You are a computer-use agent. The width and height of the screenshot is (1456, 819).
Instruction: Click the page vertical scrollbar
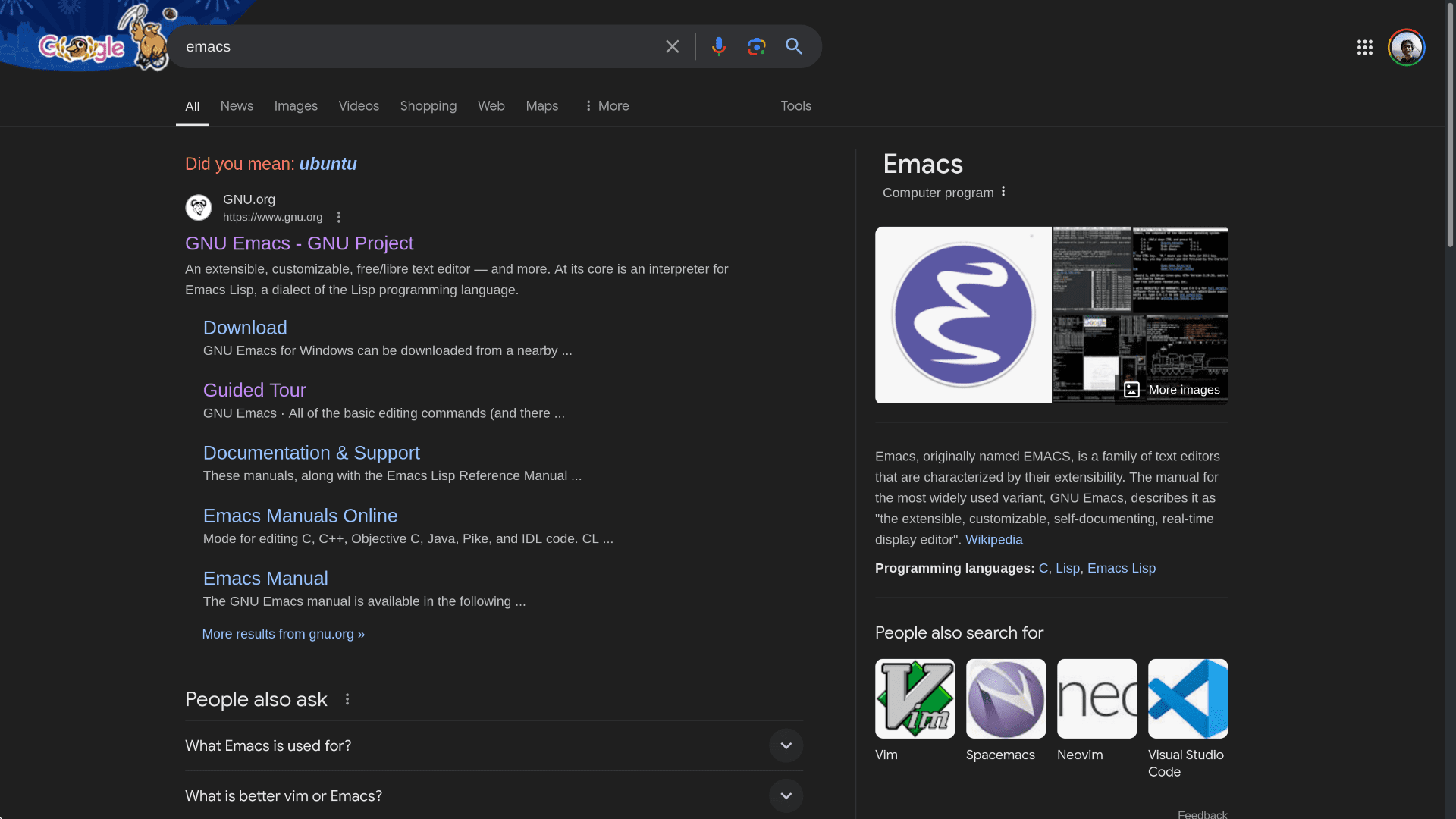[x=1450, y=125]
